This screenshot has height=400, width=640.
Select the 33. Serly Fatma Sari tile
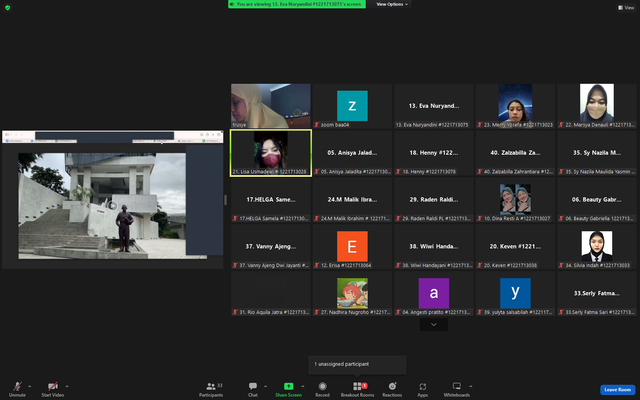point(597,294)
